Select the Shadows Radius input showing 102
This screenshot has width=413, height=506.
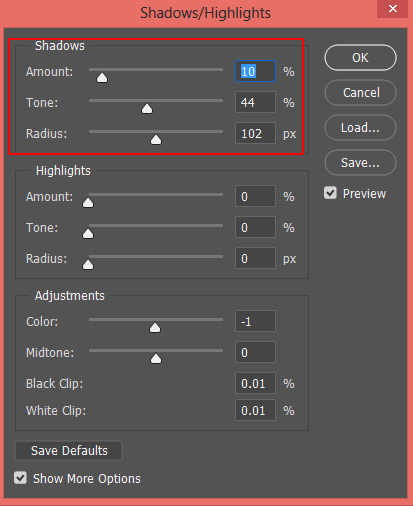(x=255, y=133)
